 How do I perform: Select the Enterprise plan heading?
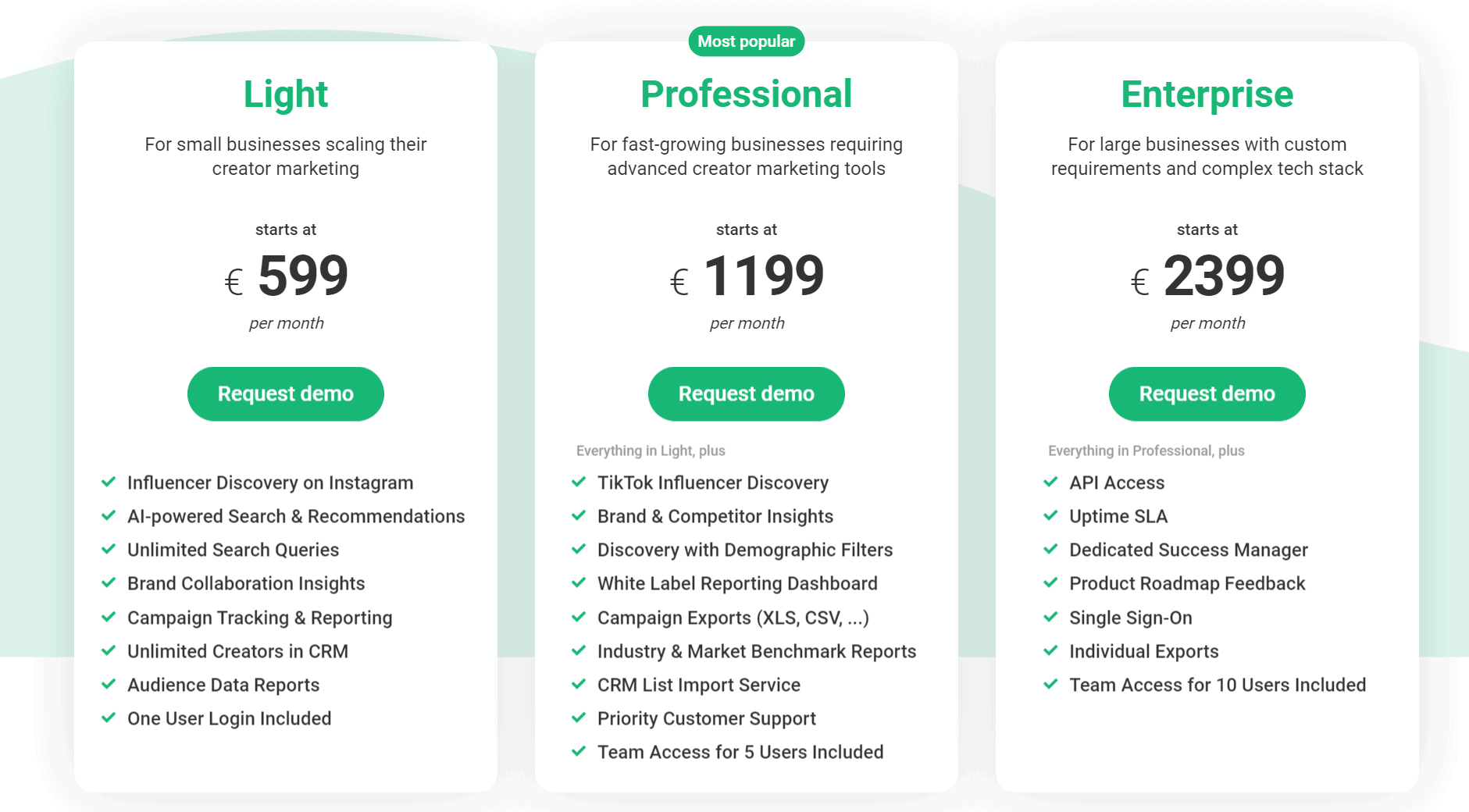[1207, 94]
